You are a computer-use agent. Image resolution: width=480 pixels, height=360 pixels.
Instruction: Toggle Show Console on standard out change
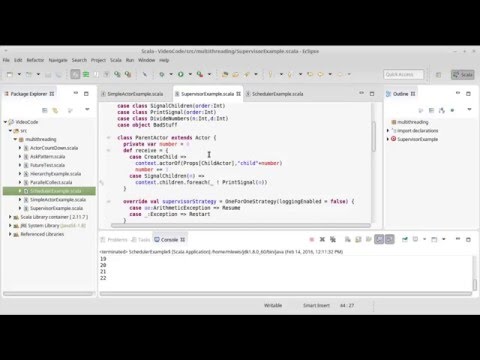coord(379,239)
